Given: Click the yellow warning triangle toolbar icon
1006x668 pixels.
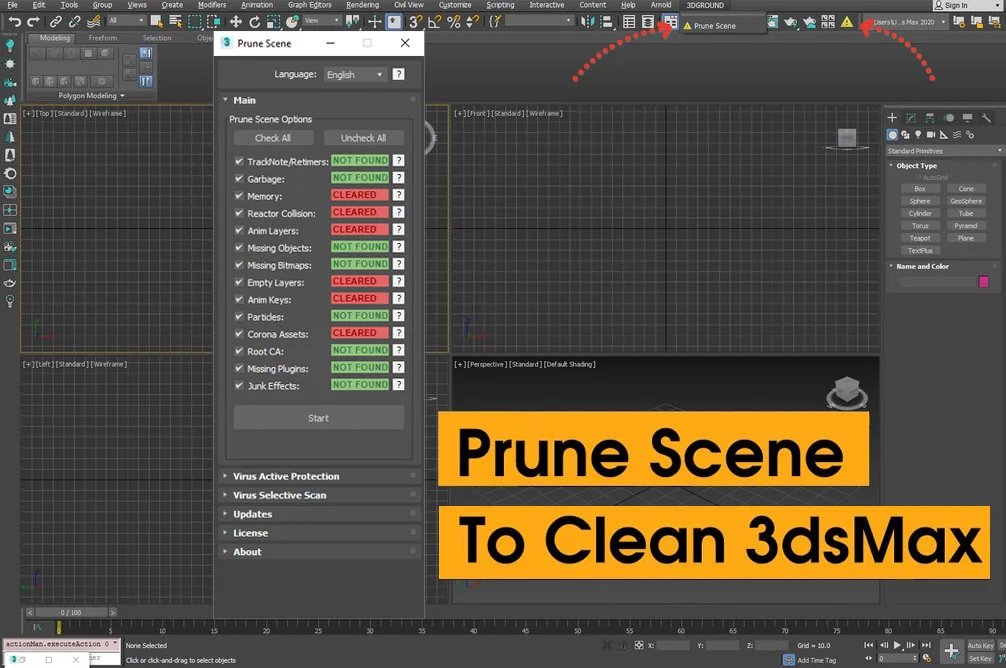Looking at the screenshot, I should tap(847, 22).
